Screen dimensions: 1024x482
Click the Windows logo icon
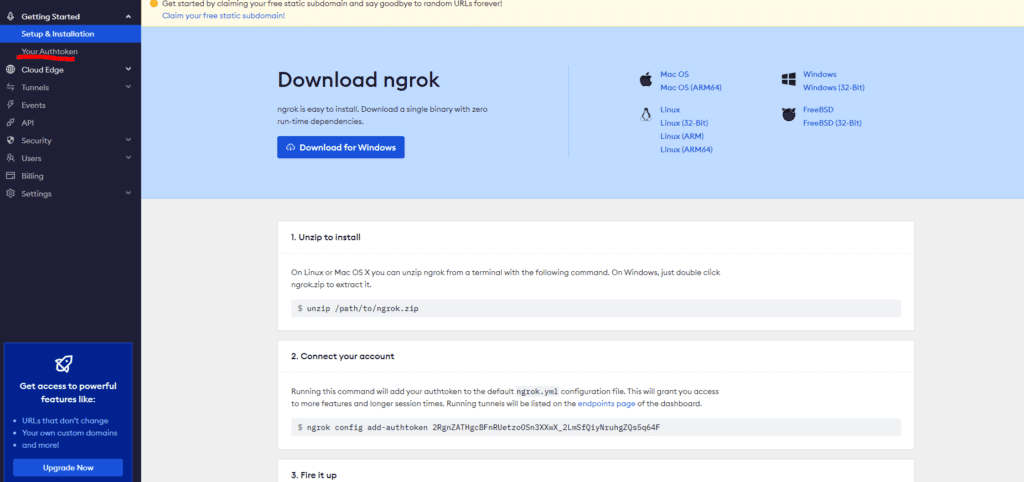(x=788, y=80)
